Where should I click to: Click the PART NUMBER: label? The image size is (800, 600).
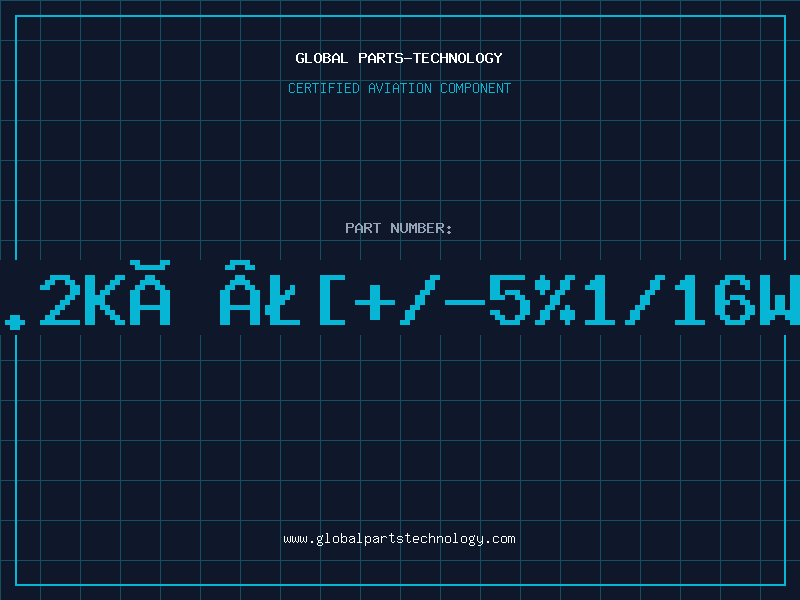(x=399, y=228)
